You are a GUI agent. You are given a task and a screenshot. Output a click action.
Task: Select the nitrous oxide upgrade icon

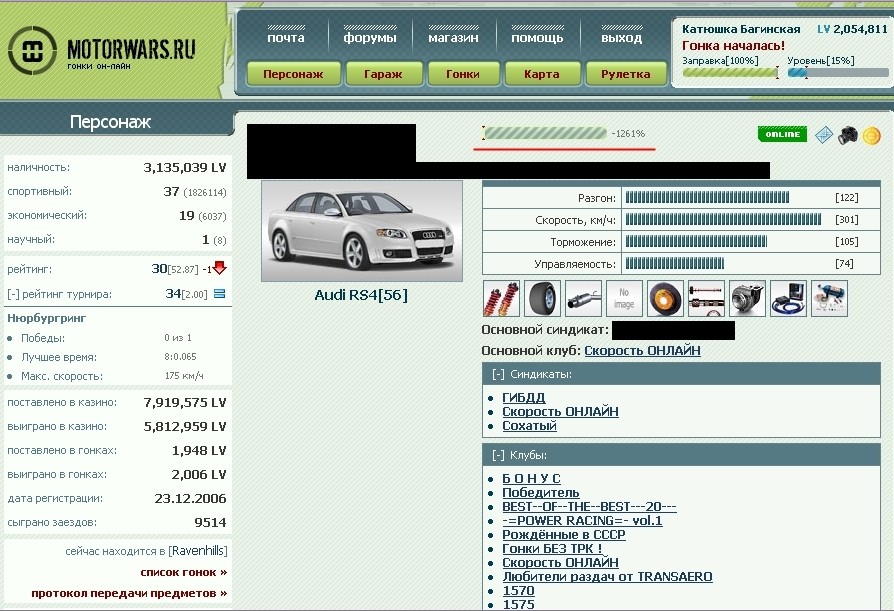point(830,298)
